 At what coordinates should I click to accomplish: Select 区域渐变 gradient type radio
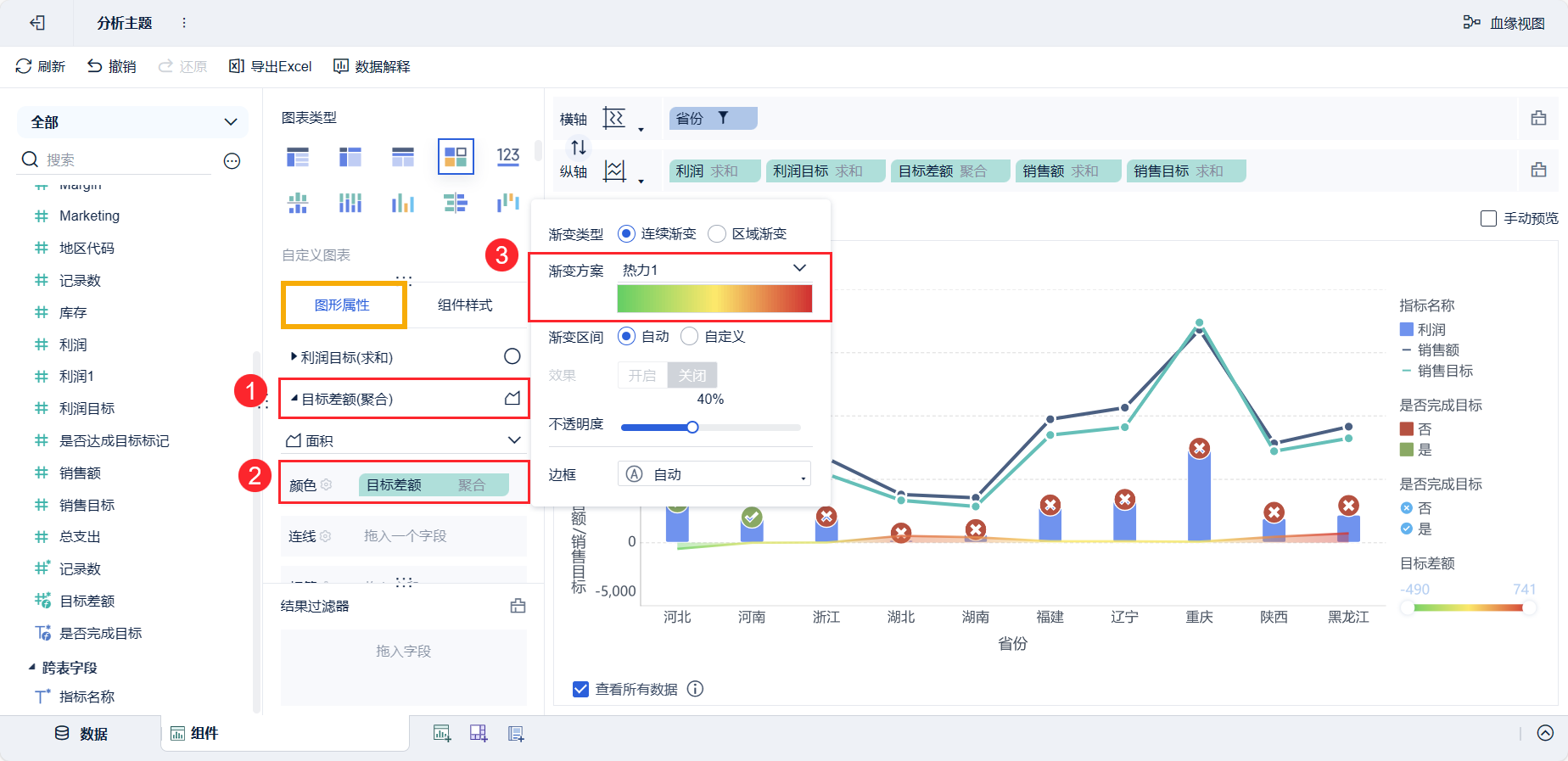[717, 233]
